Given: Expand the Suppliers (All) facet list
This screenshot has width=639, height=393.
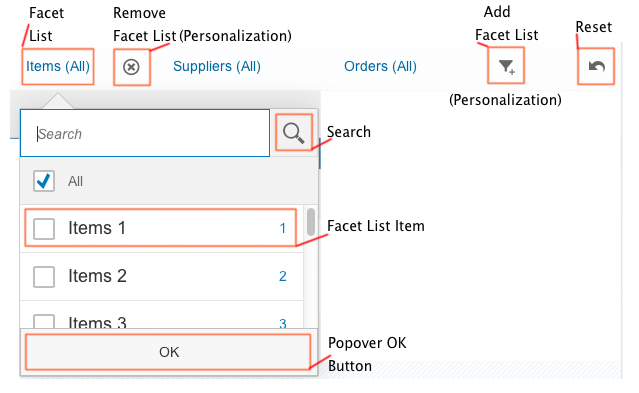Looking at the screenshot, I should pos(217,66).
